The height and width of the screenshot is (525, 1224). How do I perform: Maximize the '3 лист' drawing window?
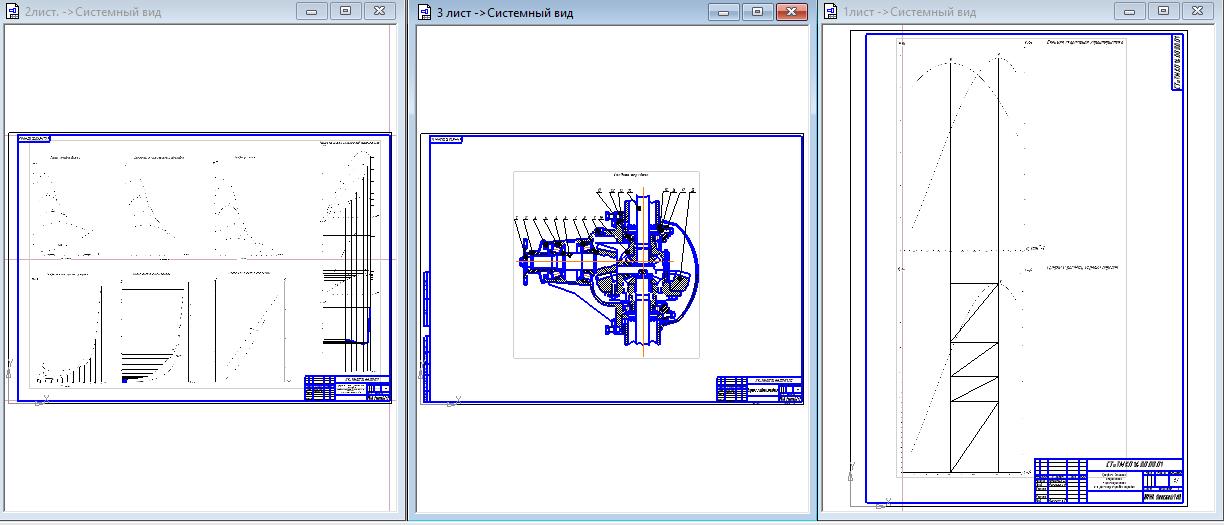pyautogui.click(x=756, y=11)
